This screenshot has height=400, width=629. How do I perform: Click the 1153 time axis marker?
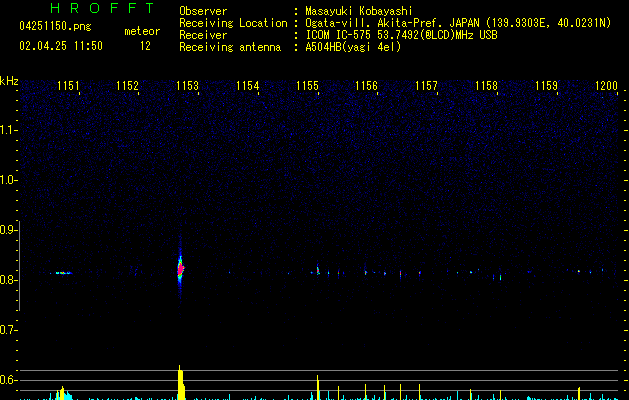pos(187,86)
